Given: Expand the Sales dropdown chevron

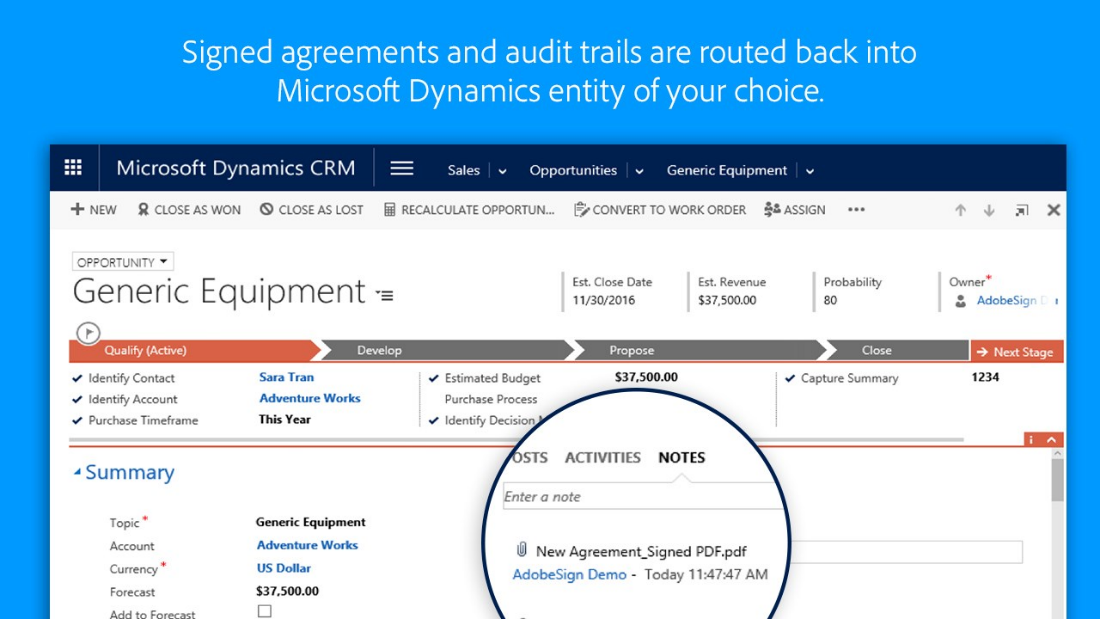Looking at the screenshot, I should point(502,171).
